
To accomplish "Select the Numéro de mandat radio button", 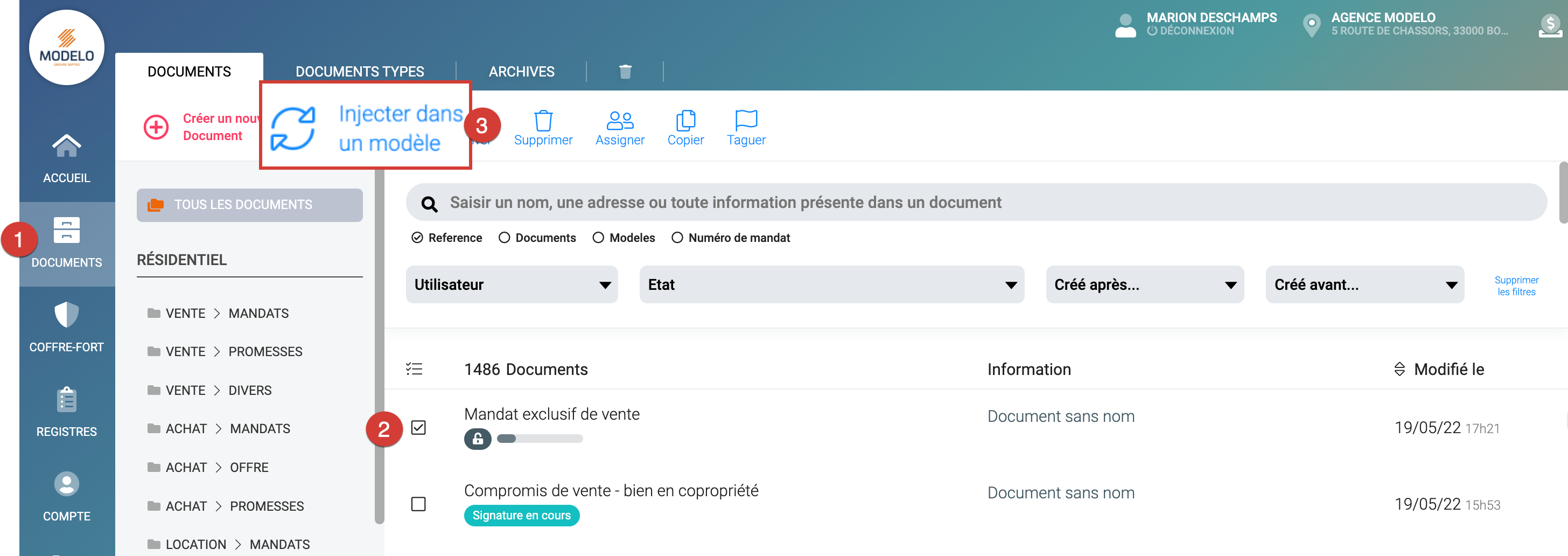I will coord(677,238).
